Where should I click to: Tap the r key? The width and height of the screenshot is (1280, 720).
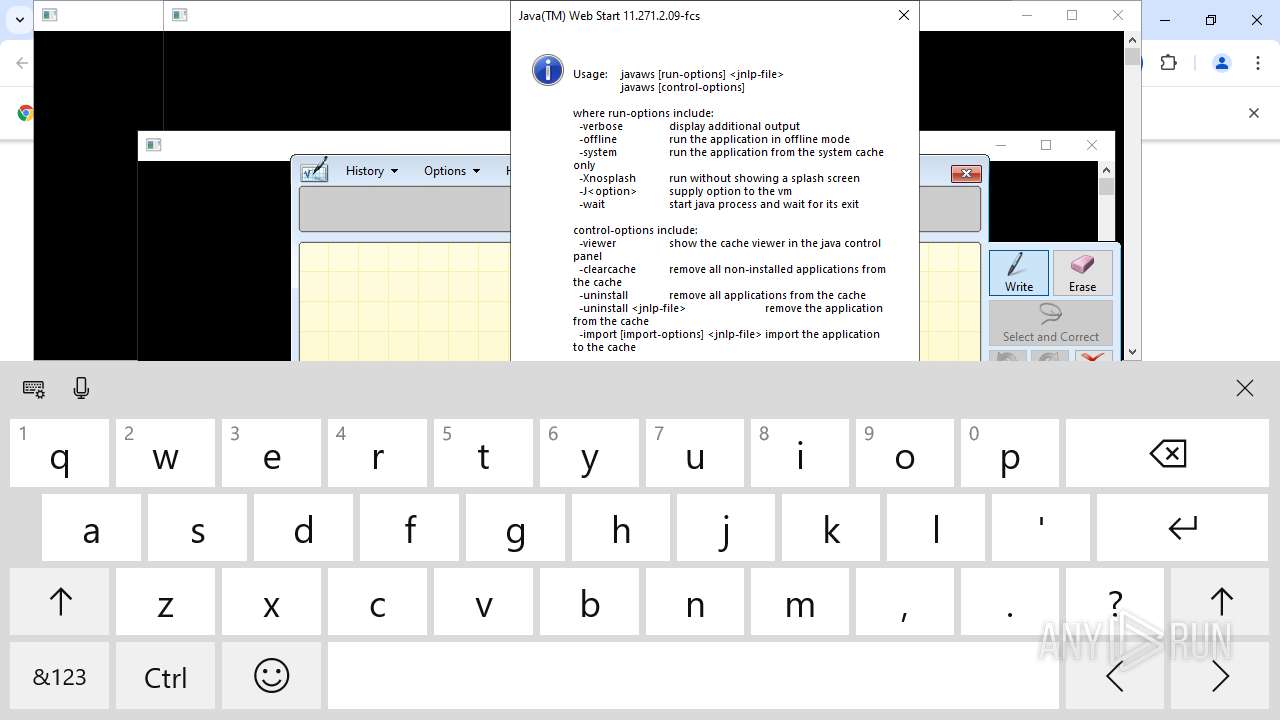(377, 453)
